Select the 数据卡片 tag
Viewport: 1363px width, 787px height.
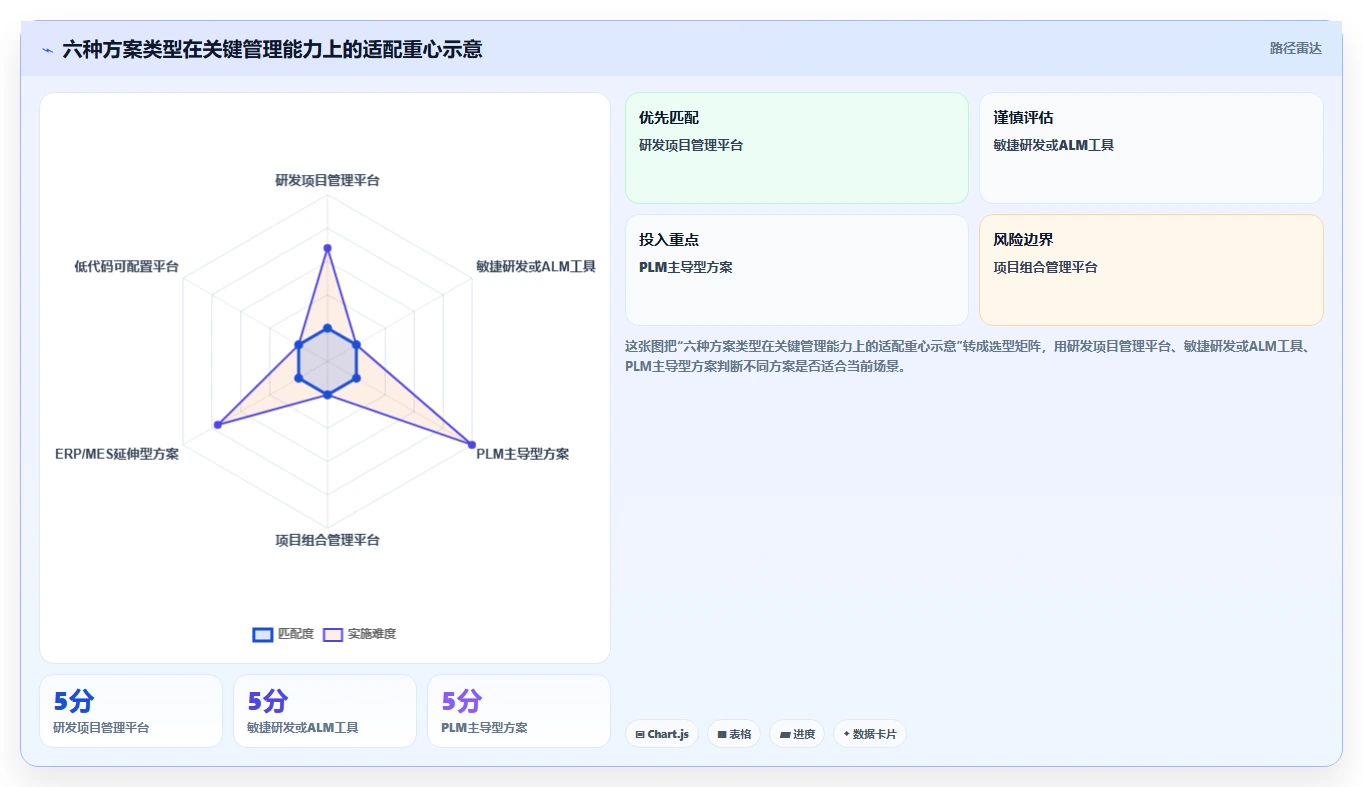[870, 734]
